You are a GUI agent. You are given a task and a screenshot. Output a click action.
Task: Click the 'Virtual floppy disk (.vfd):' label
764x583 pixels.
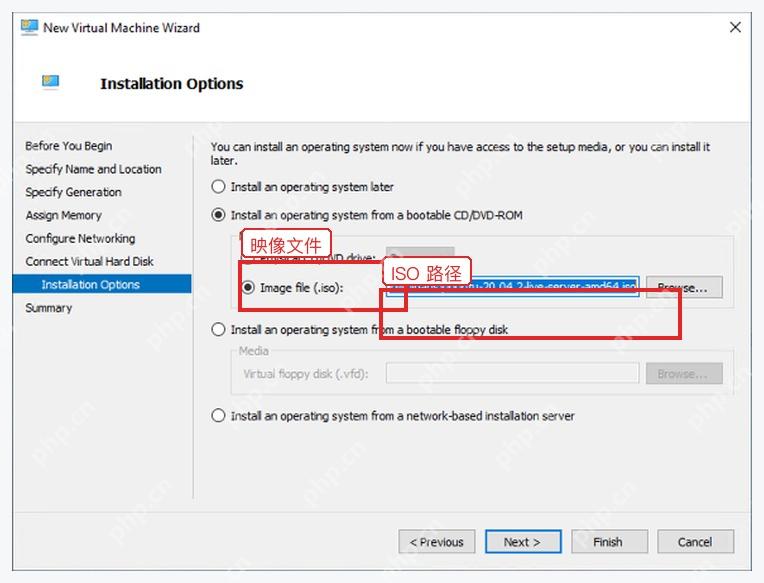click(306, 374)
